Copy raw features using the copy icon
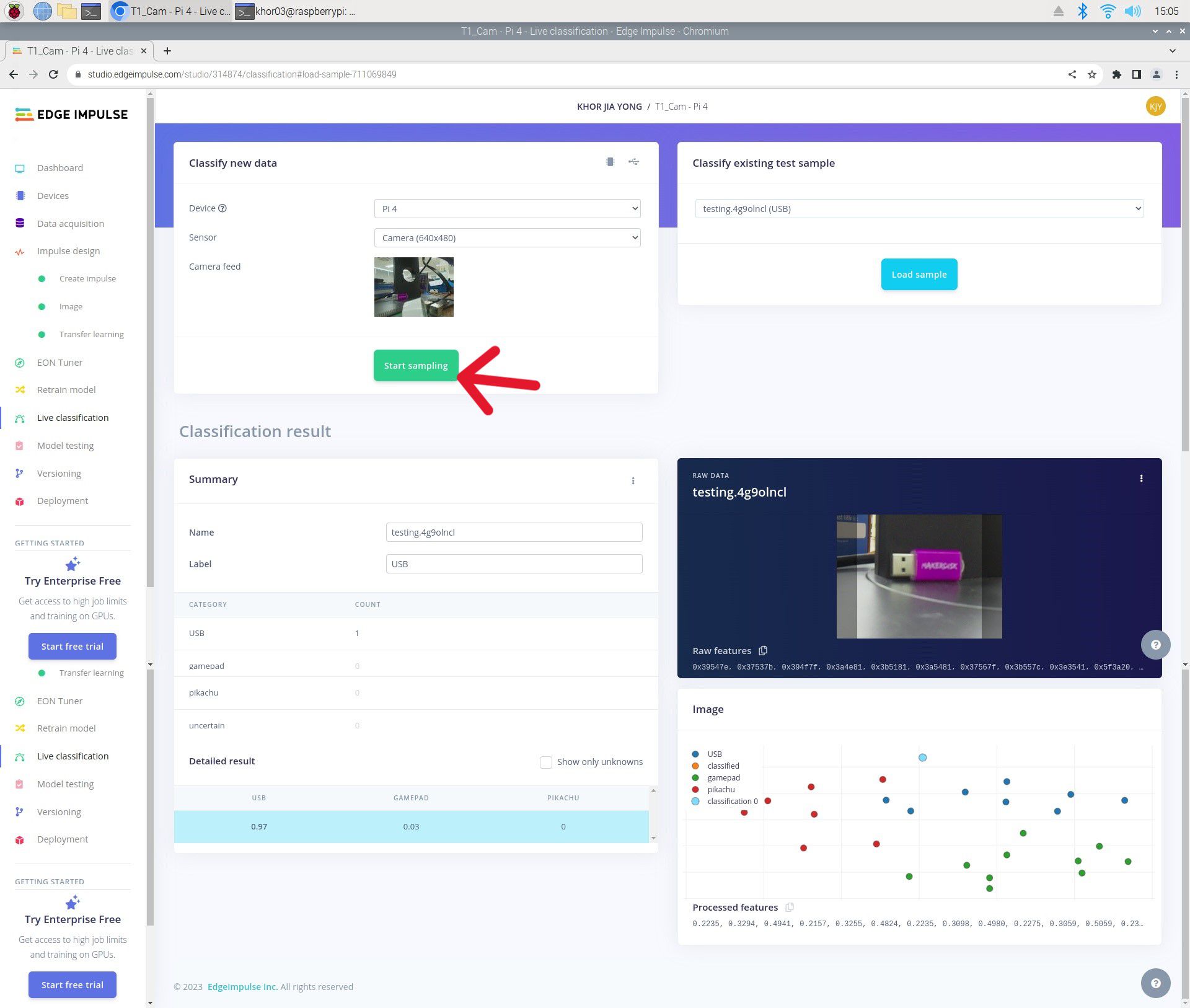Viewport: 1190px width, 1008px height. pyautogui.click(x=763, y=650)
